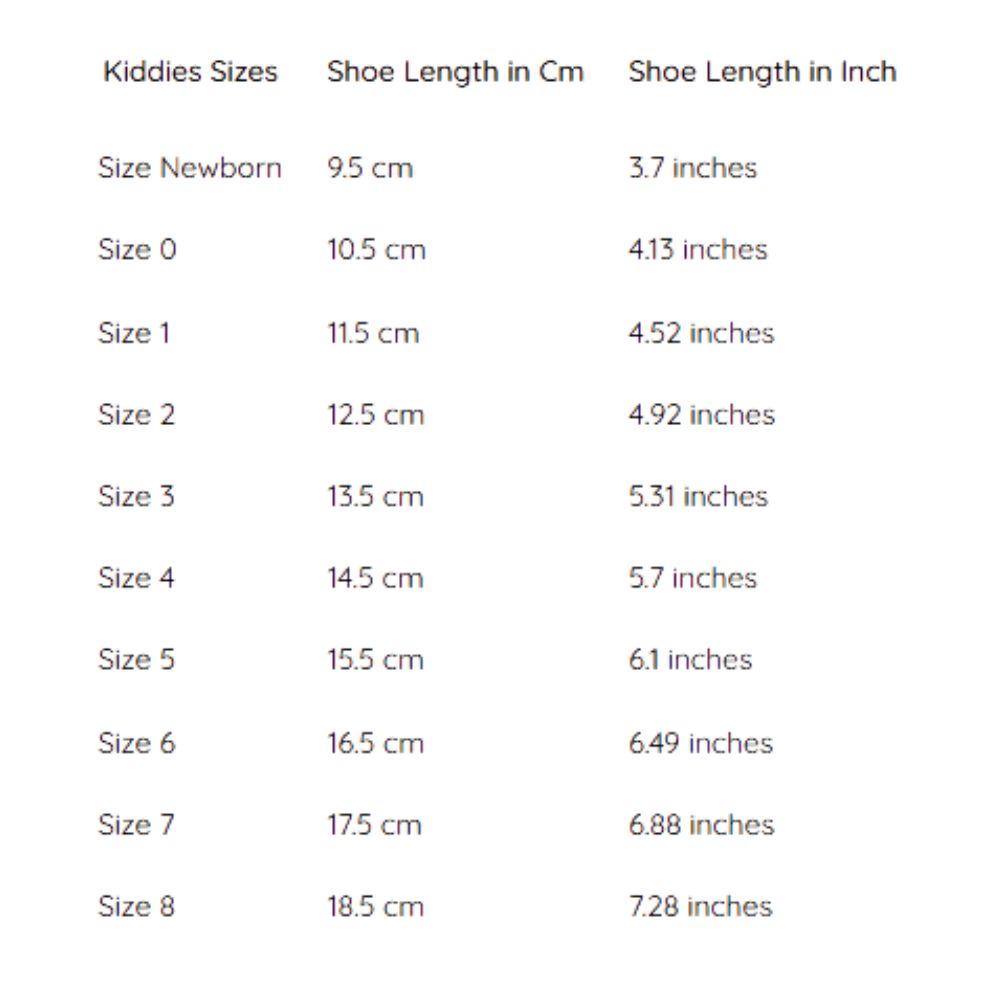Select the Size Newborn row label
Image resolution: width=1000 pixels, height=1000 pixels.
click(190, 167)
